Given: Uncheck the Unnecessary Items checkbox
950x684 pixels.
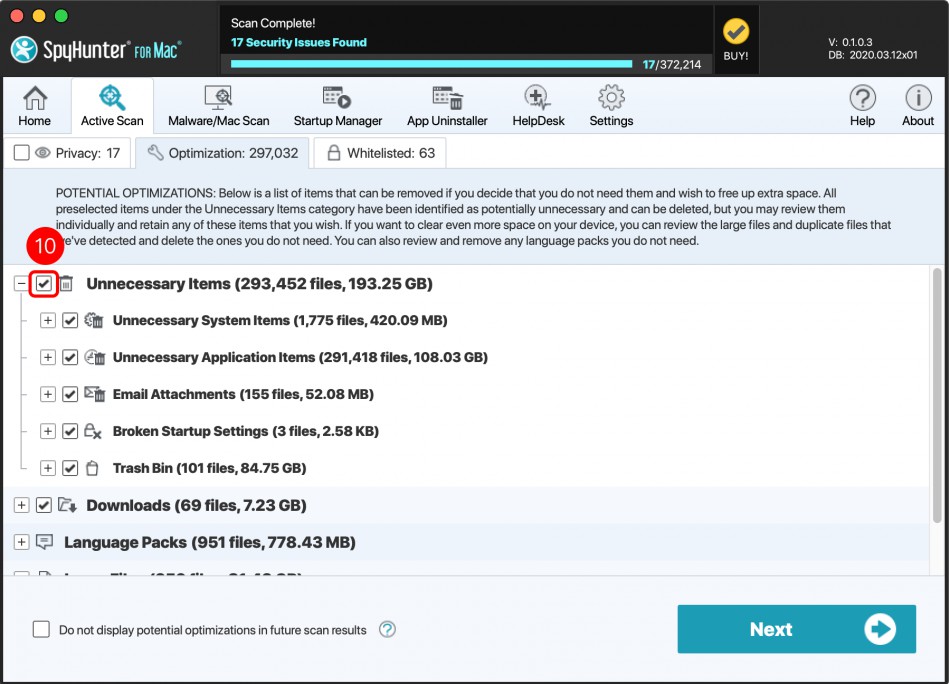Looking at the screenshot, I should (43, 284).
